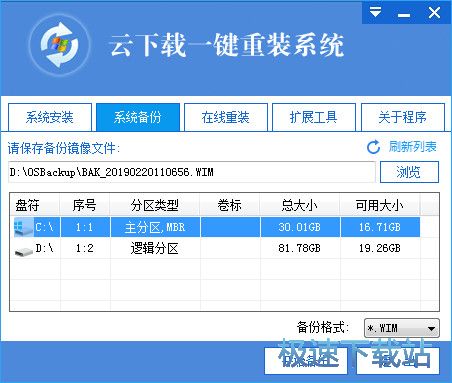The image size is (452, 383).
Task: Click the app logo with circular arrows
Action: click(59, 45)
